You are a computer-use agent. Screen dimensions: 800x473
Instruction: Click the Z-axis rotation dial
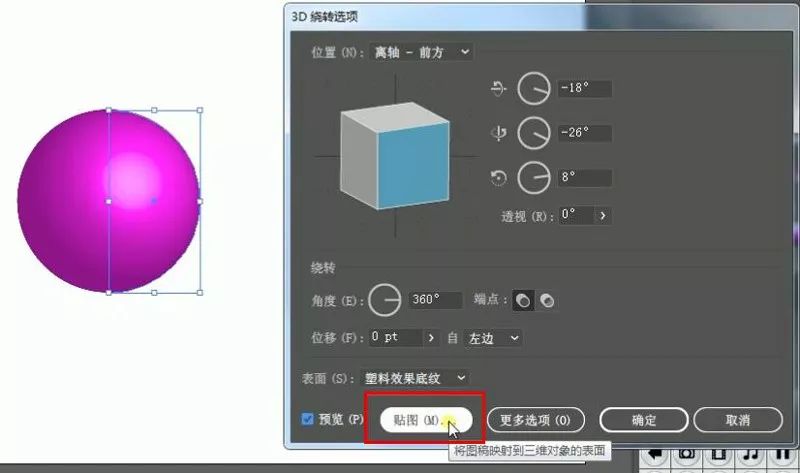[533, 177]
